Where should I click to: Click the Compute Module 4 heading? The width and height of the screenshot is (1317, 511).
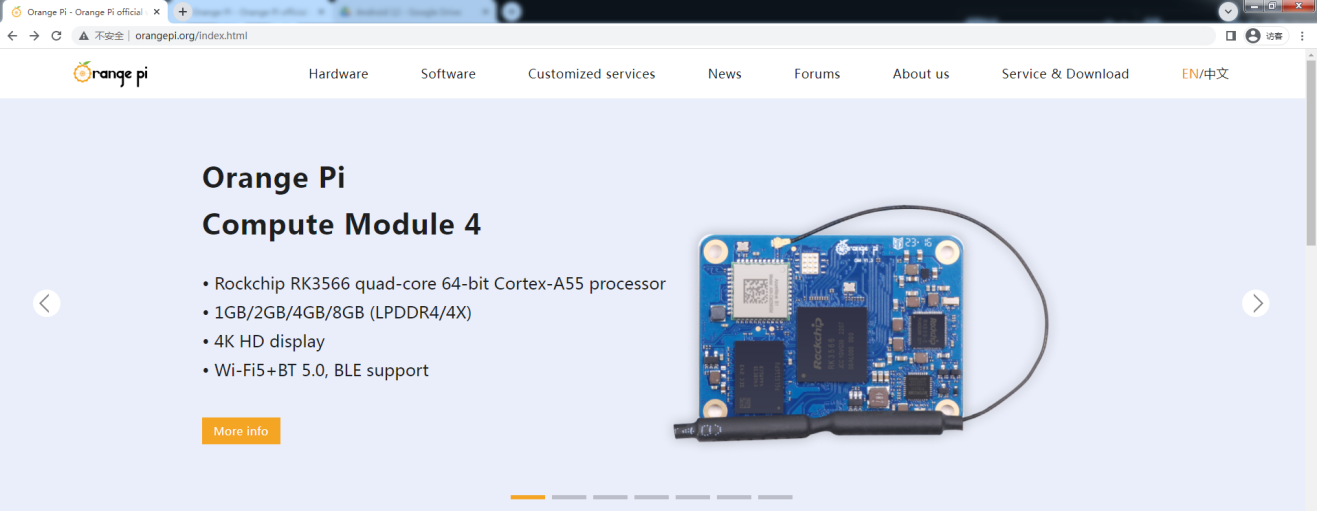coord(341,224)
